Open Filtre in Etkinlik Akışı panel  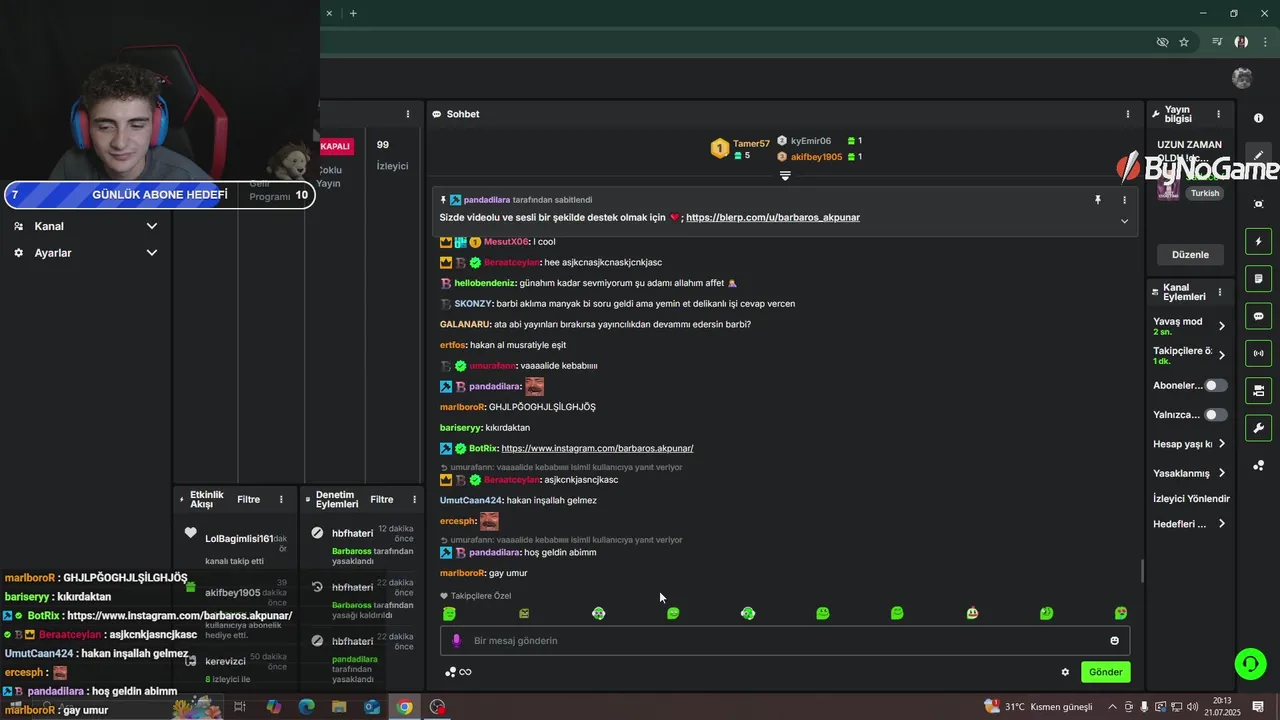248,499
